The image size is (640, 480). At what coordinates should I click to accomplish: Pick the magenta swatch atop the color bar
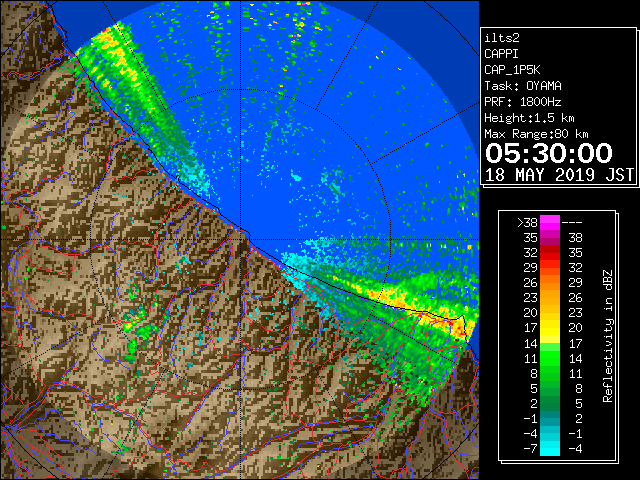[x=550, y=223]
